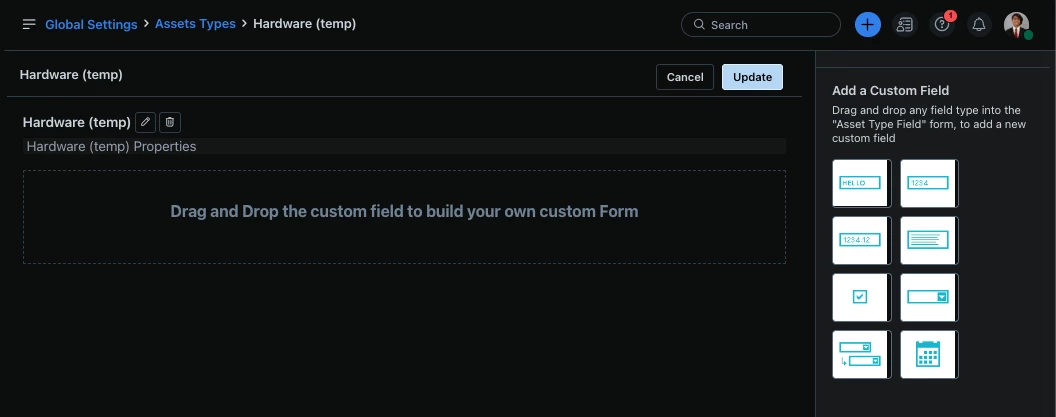Open the notifications bell

pyautogui.click(x=979, y=25)
